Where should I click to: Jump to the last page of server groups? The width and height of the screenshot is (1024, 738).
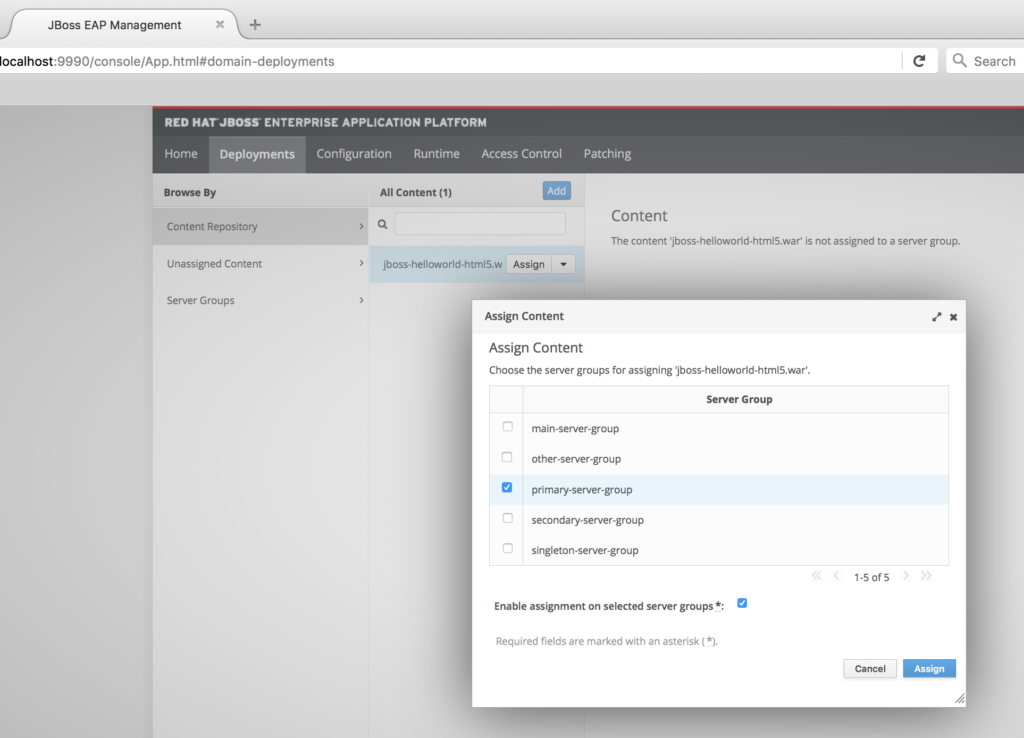point(926,576)
